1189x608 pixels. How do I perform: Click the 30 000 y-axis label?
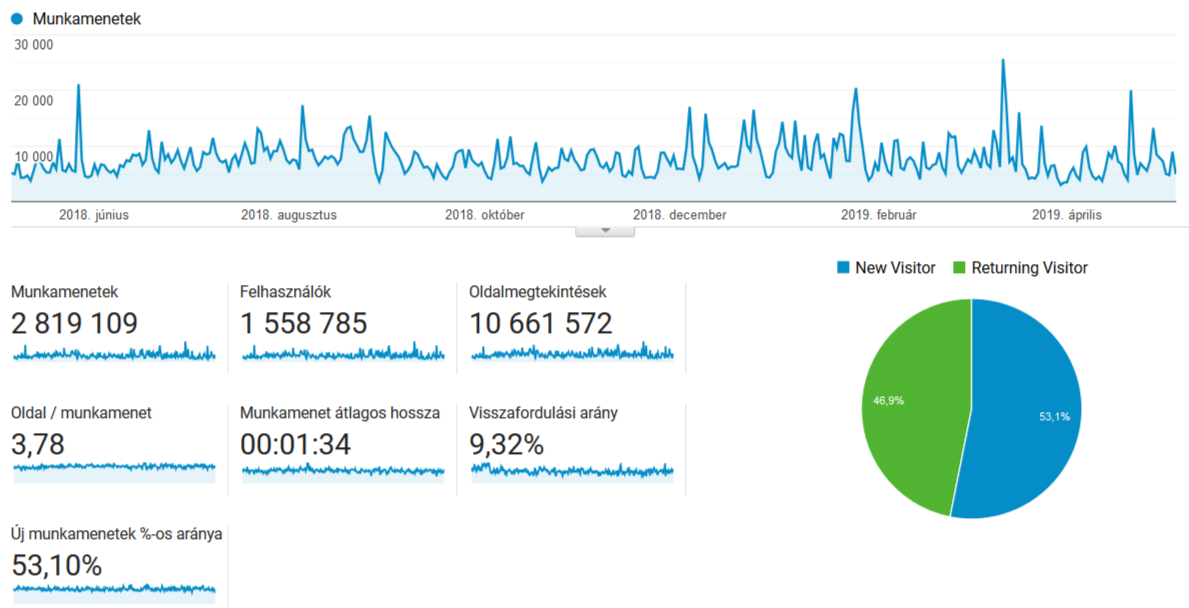click(x=34, y=44)
